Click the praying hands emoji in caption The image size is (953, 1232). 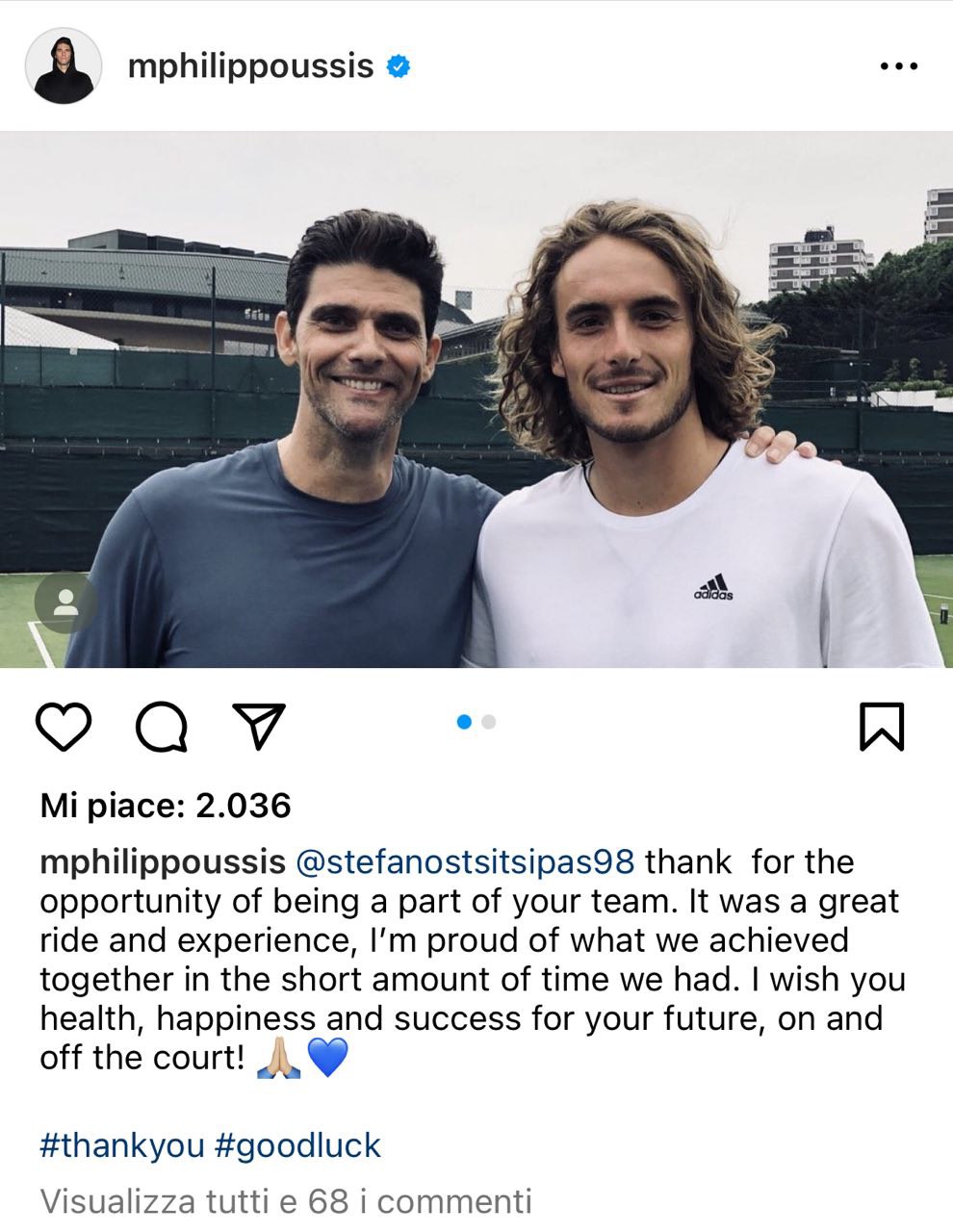point(280,1059)
